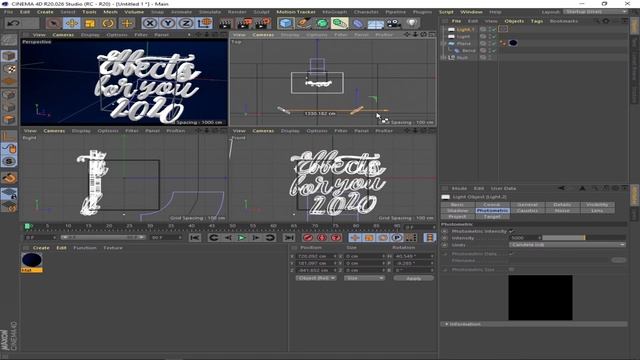
Task: Select Light.1 in the object tree
Action: point(465,29)
